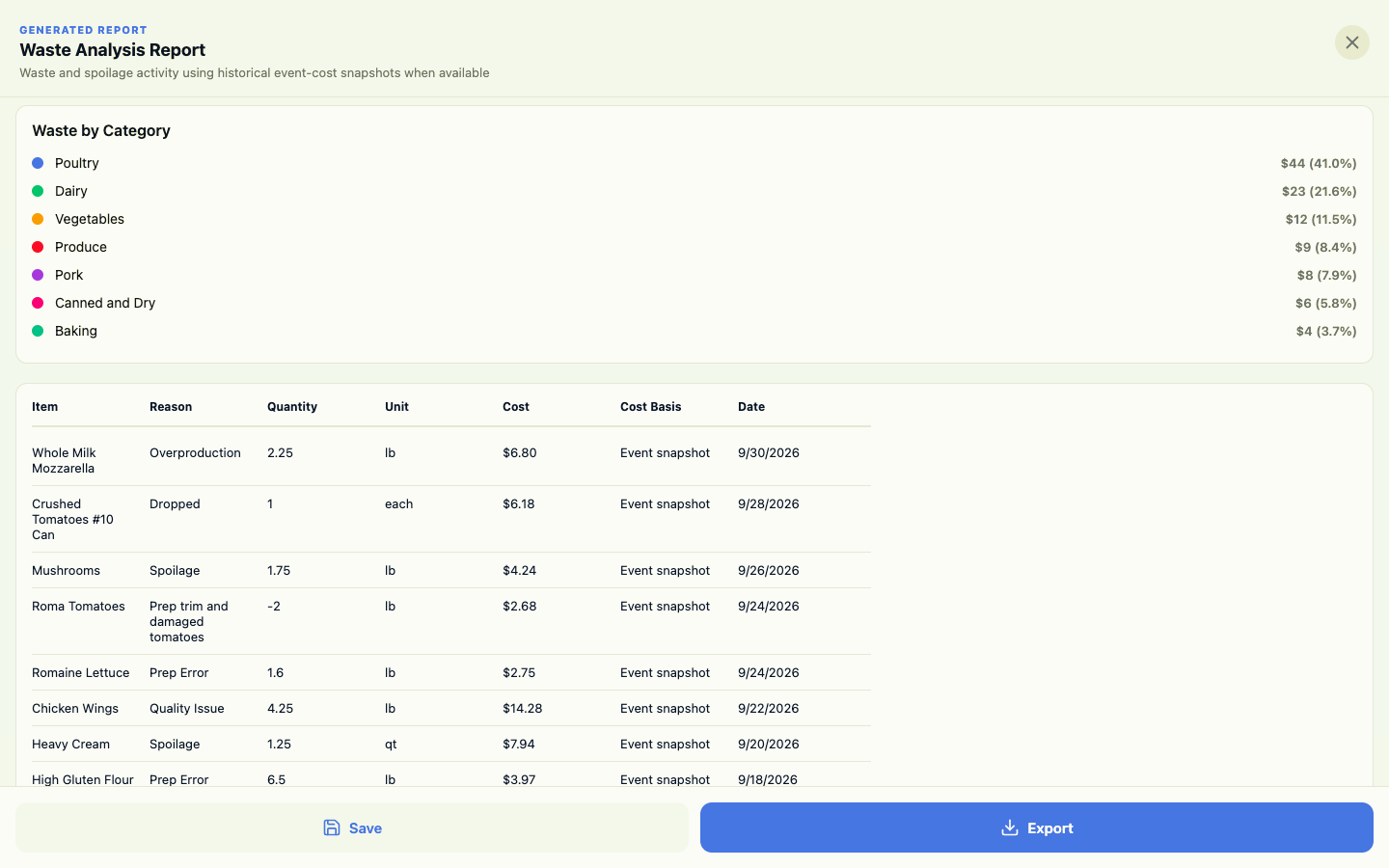1389x868 pixels.
Task: Click the Cost column header
Action: 516,407
